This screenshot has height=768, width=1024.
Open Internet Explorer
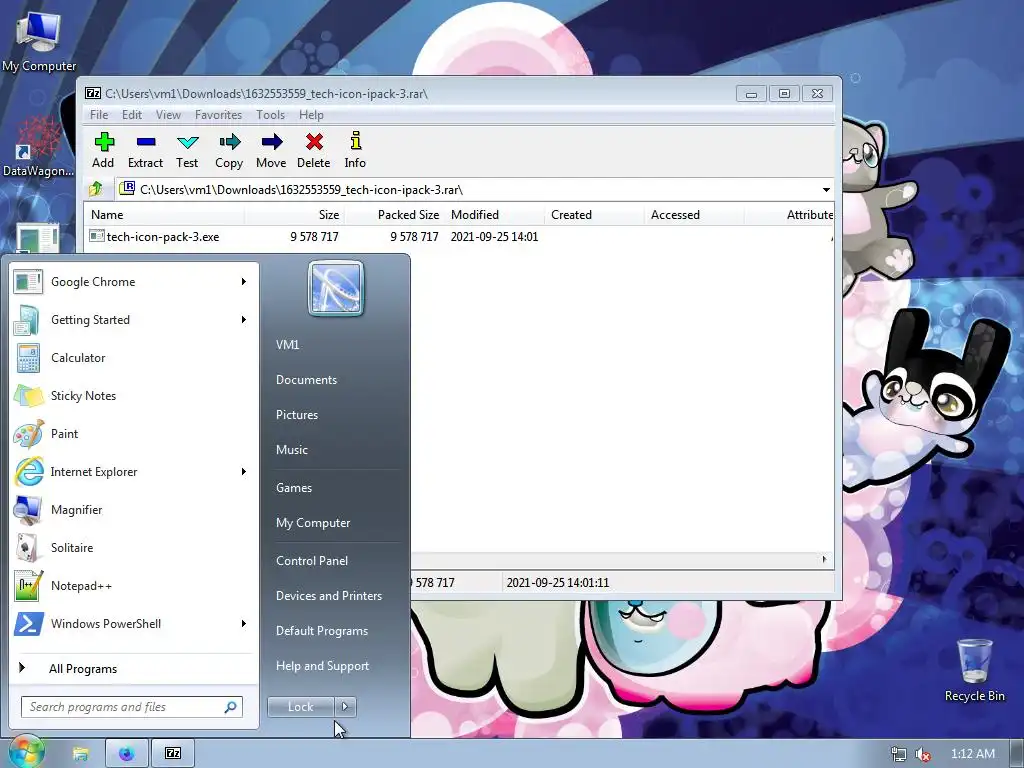135,472
